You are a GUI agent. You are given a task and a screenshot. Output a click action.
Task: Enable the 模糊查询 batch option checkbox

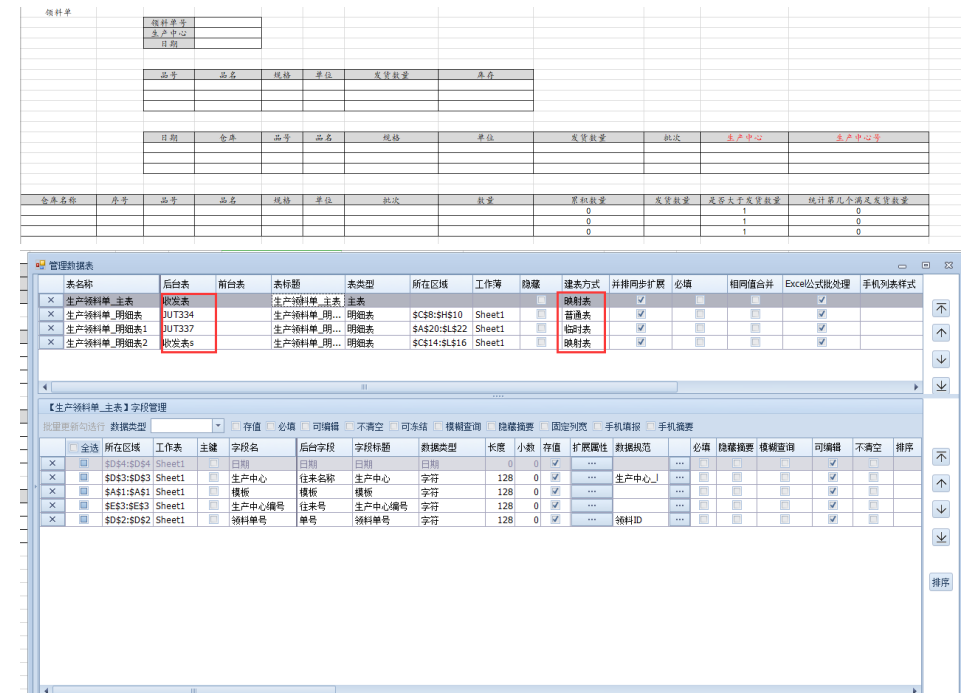click(439, 427)
